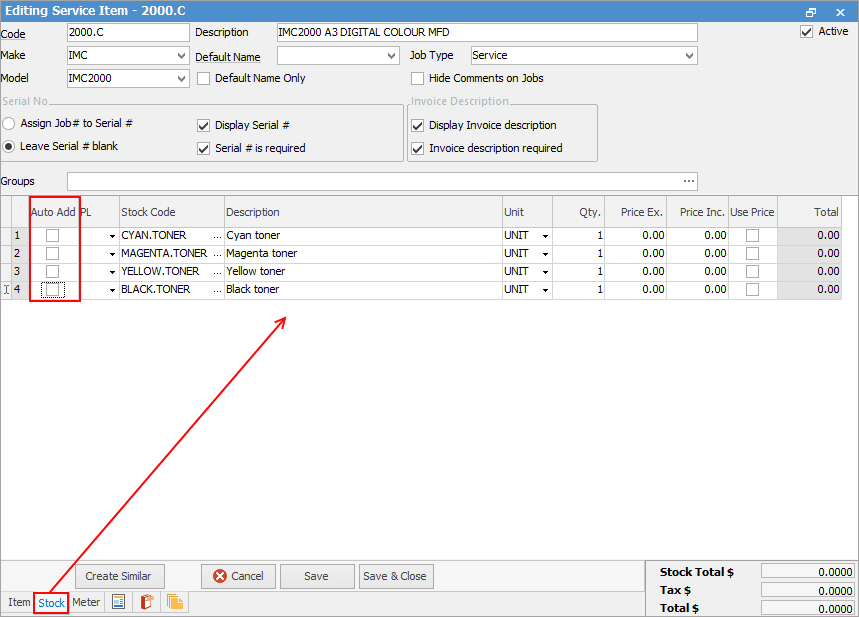Image resolution: width=859 pixels, height=617 pixels.
Task: Click into the Description text field
Action: (x=486, y=33)
